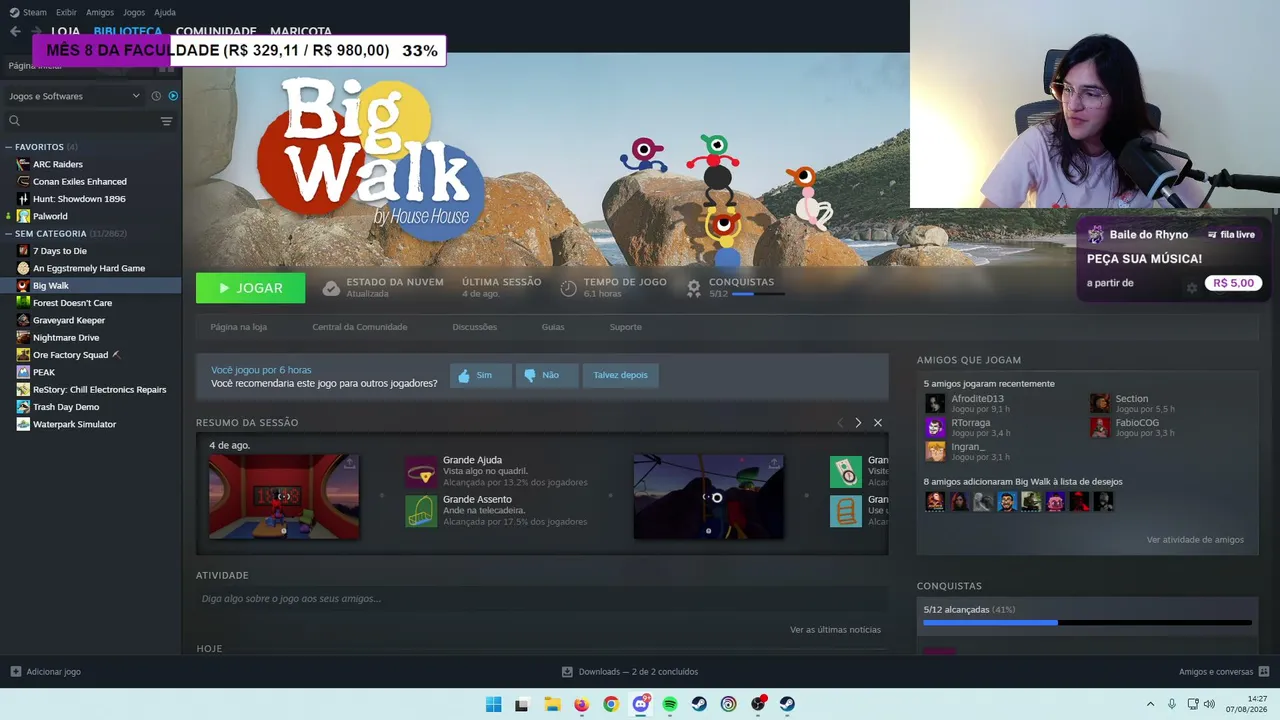The height and width of the screenshot is (720, 1280).
Task: Open the Forest Doesn't Care game icon
Action: tap(23, 303)
